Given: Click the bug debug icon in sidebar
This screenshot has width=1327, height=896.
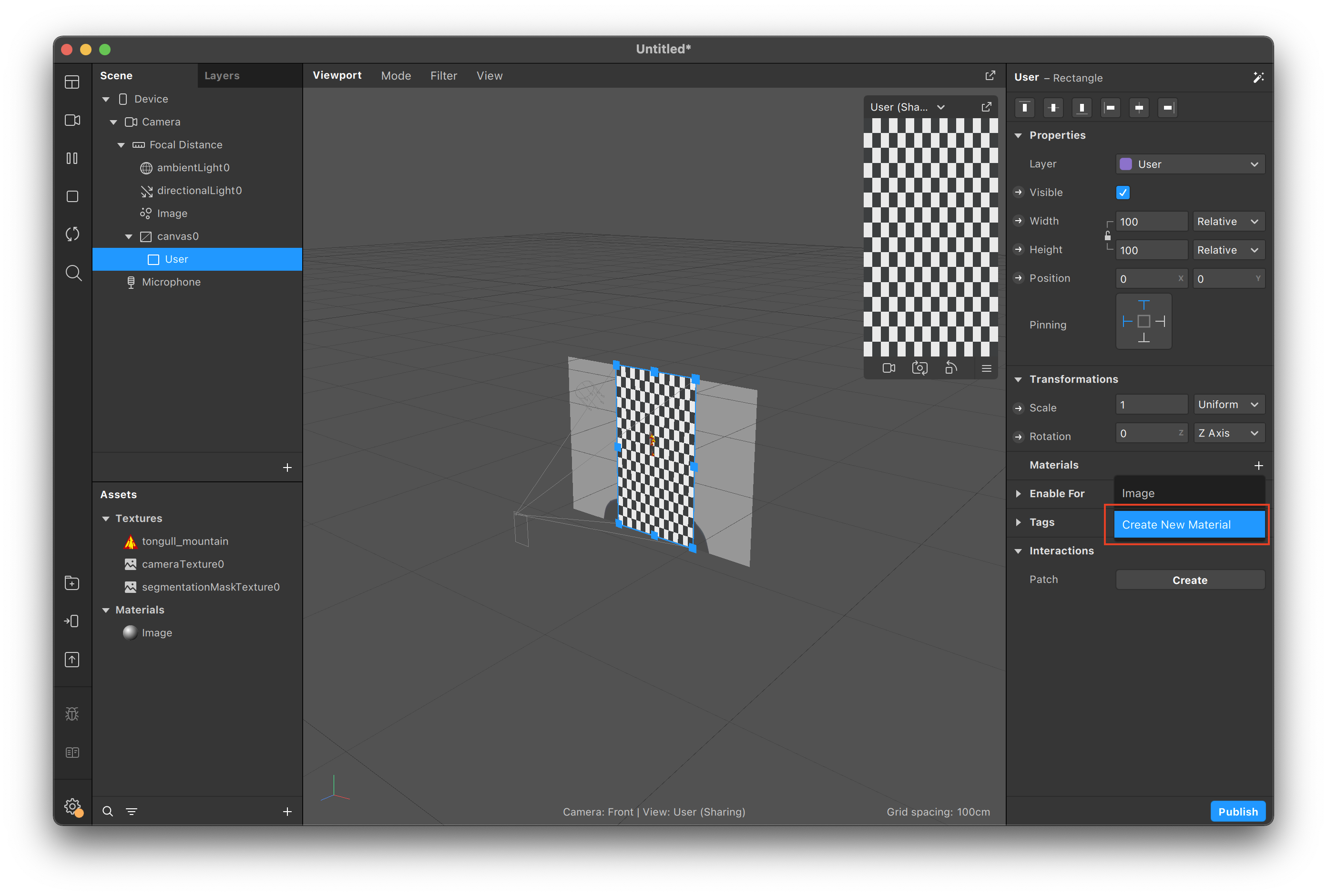Looking at the screenshot, I should [72, 714].
